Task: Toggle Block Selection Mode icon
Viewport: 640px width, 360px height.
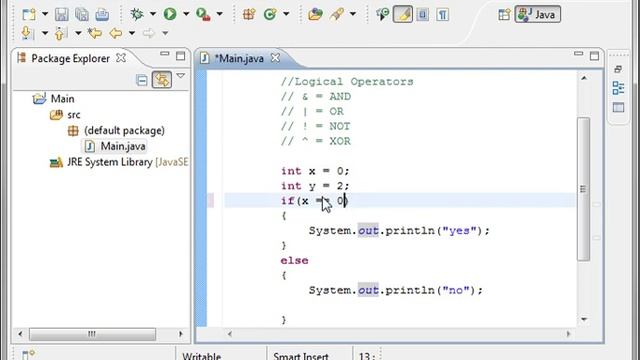Action: click(422, 15)
